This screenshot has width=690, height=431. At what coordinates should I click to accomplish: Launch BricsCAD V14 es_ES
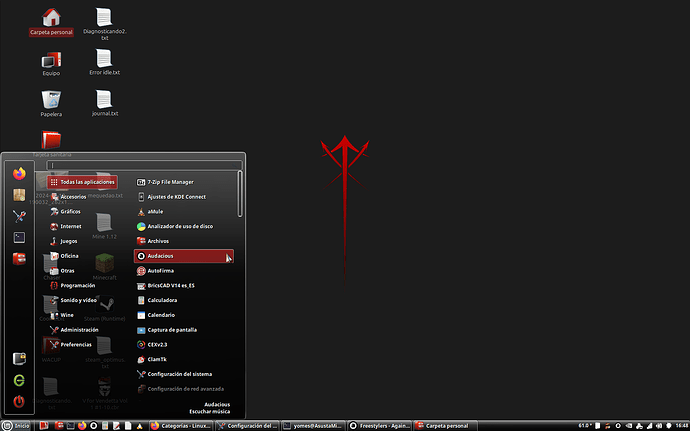[x=184, y=285]
